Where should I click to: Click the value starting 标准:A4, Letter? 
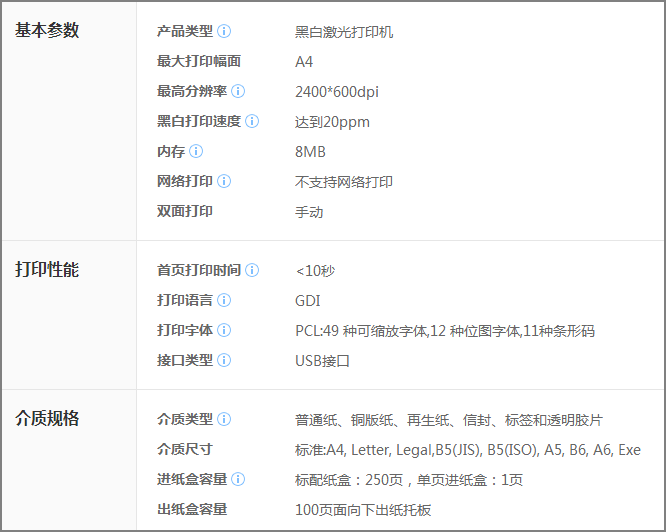(468, 450)
